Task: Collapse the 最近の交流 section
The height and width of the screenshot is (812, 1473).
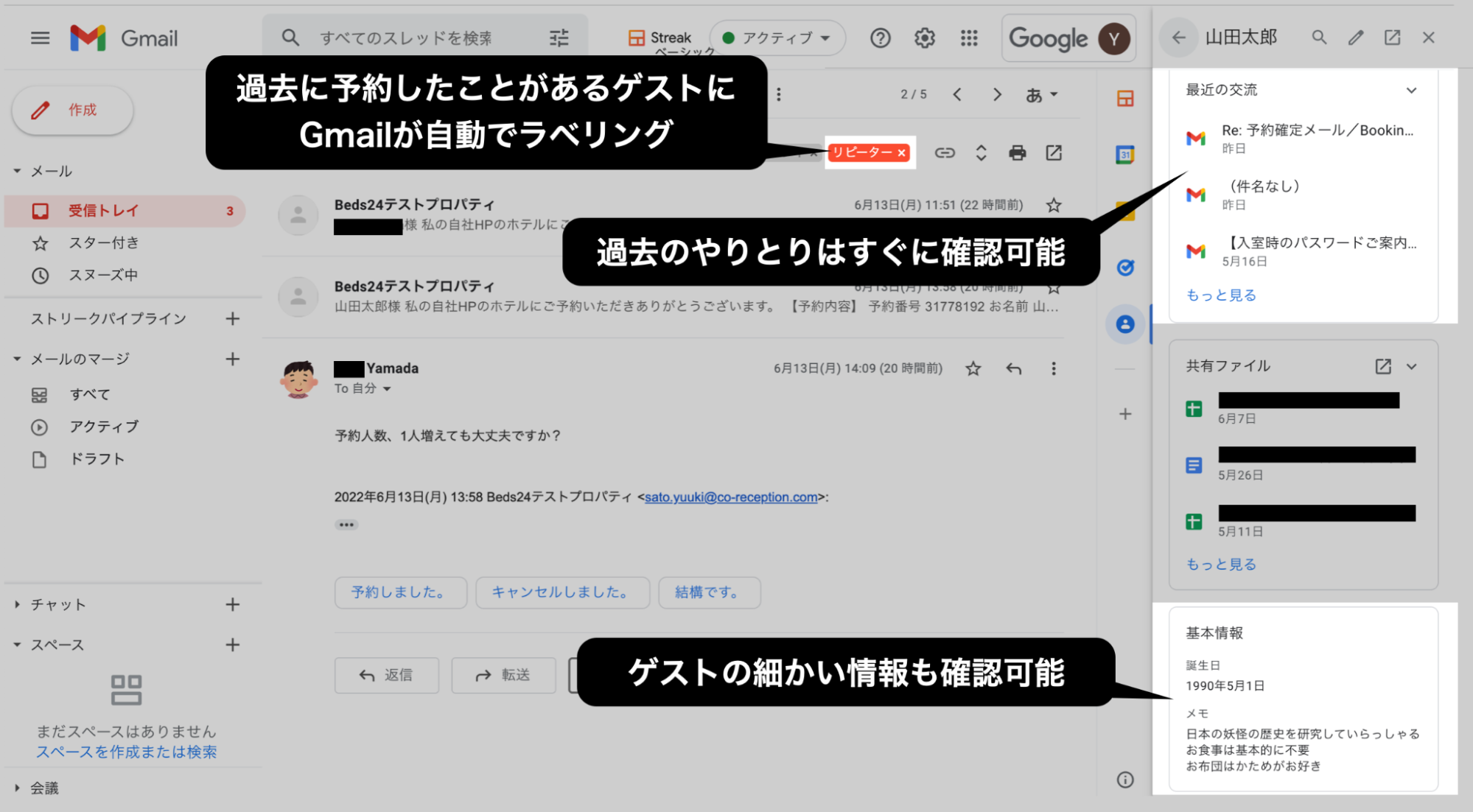Action: 1410,90
